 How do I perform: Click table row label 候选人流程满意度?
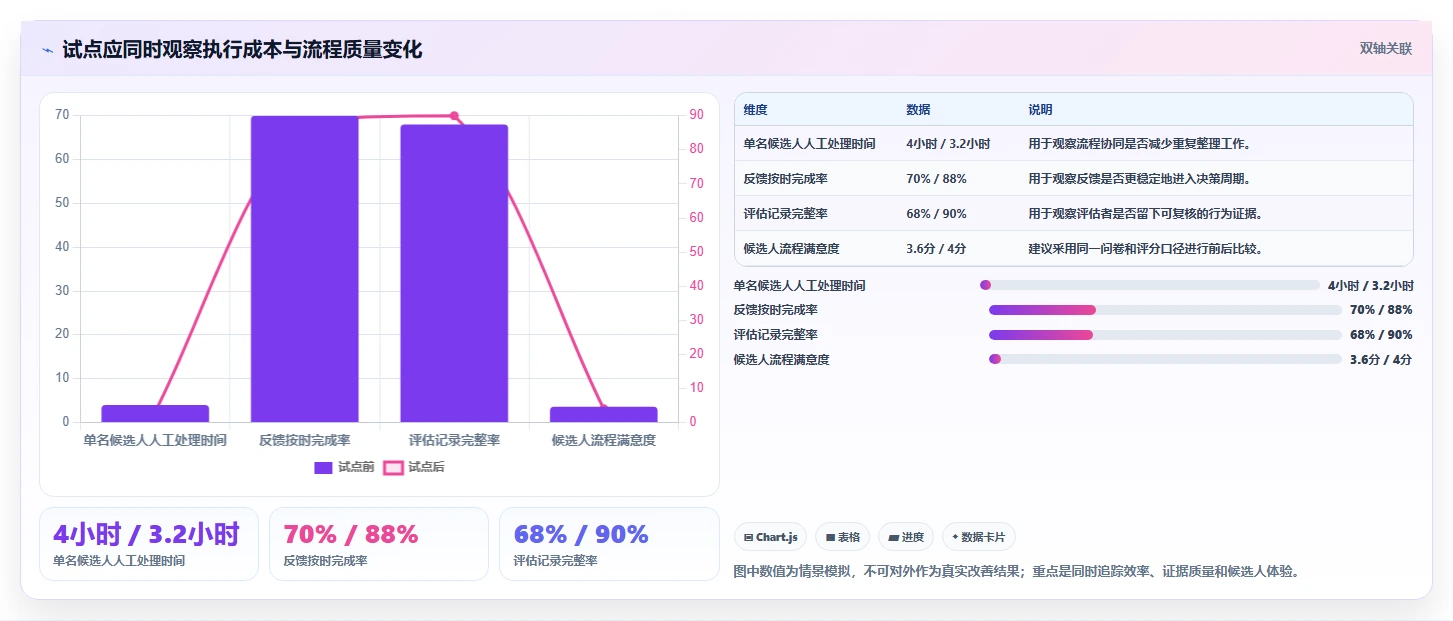(791, 249)
